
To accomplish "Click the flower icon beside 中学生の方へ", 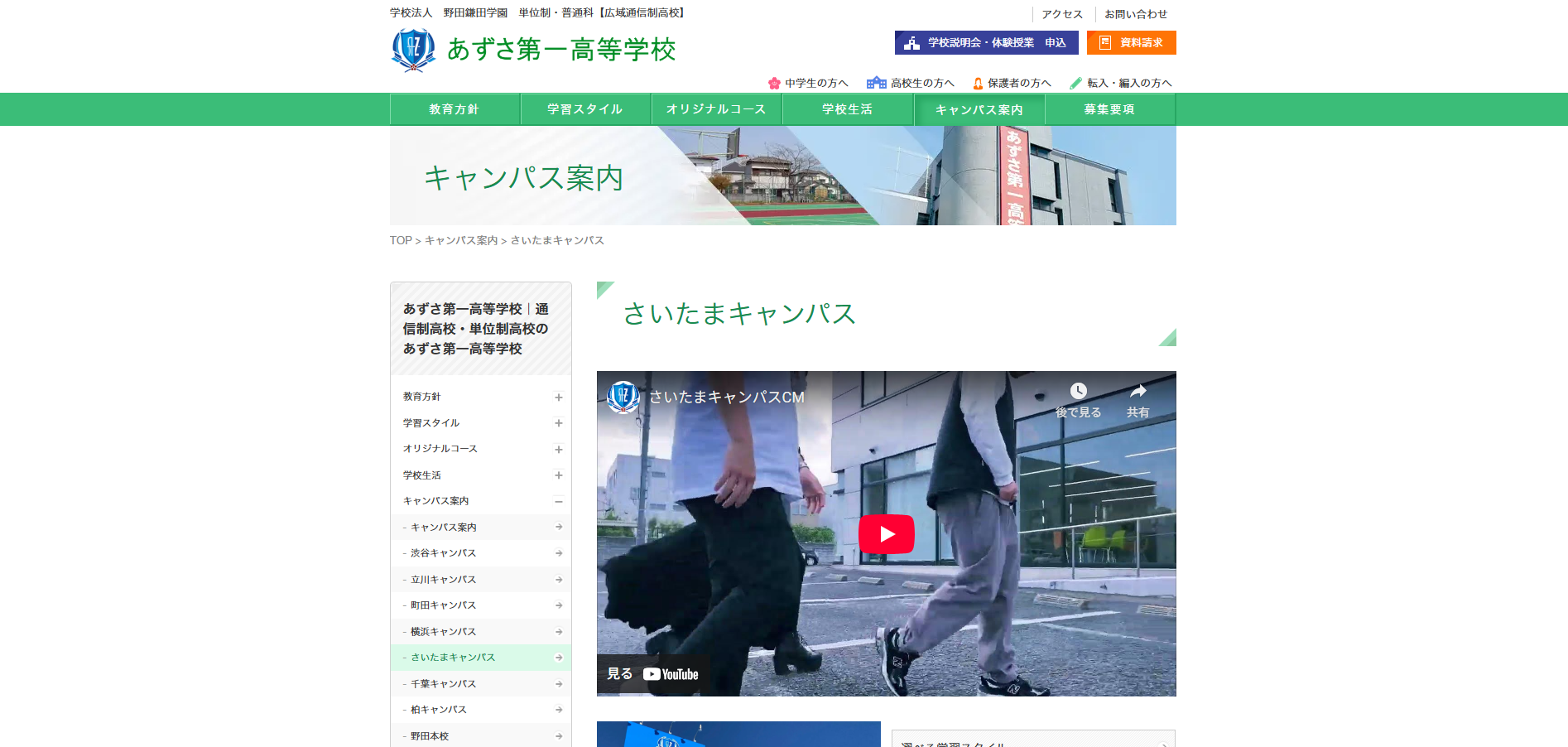I will tap(774, 83).
